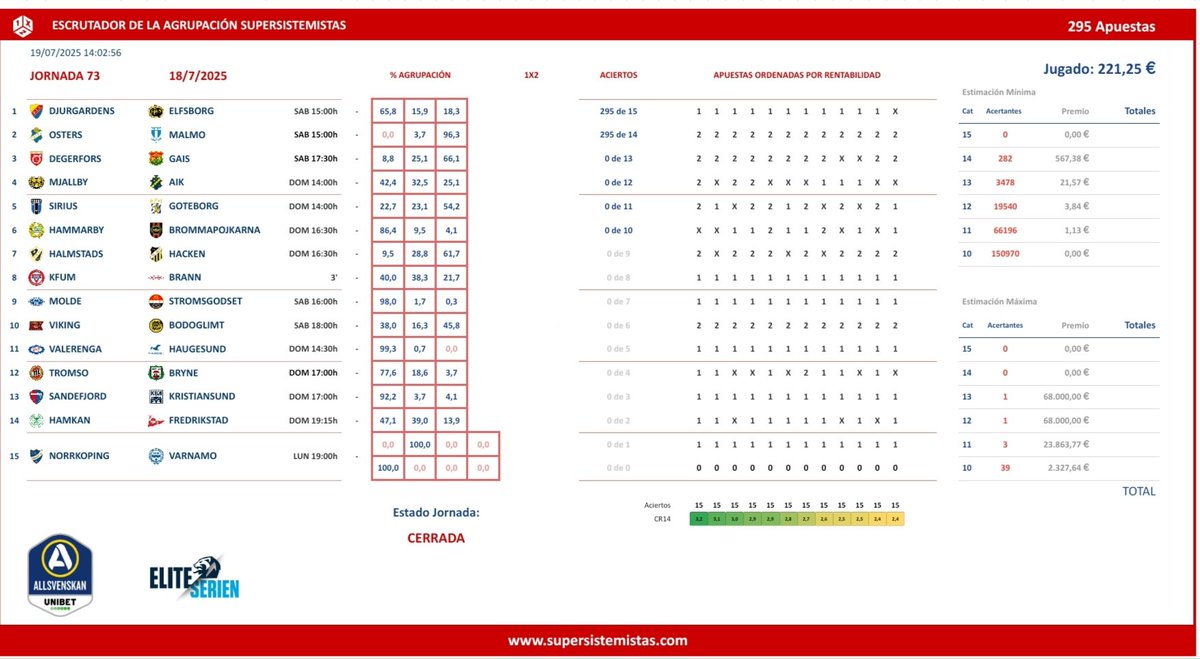Screen dimensions: 1200x659
Task: Click the 567,38 € prize value
Action: click(1070, 158)
